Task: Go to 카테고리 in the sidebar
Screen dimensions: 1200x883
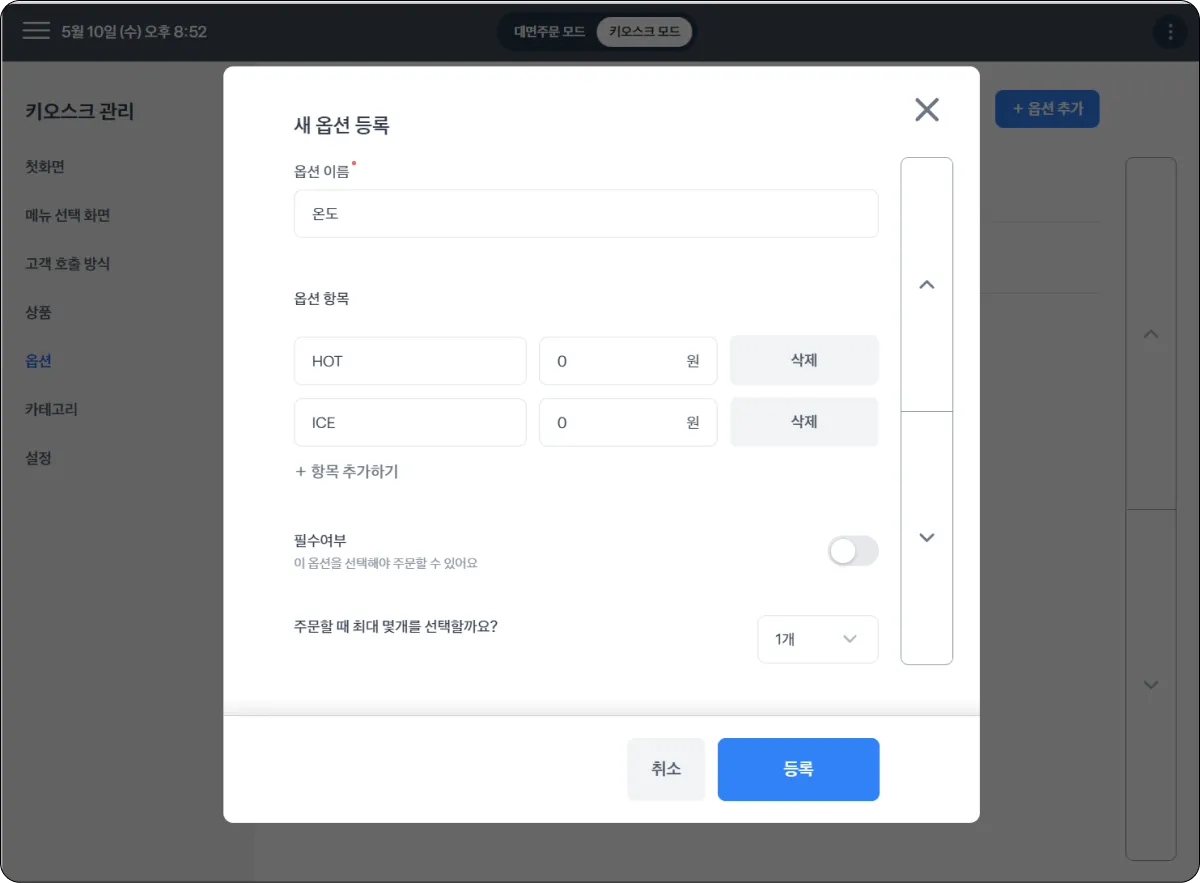Action: point(51,409)
